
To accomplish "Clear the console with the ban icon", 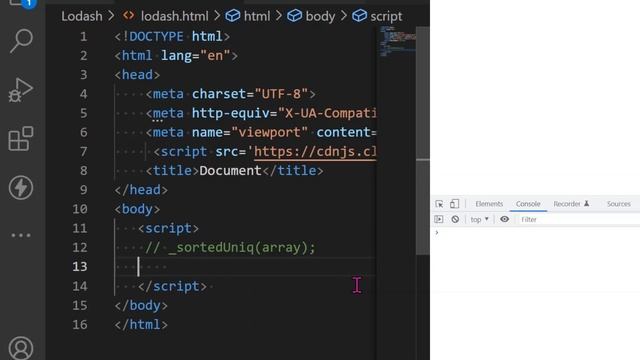I will coord(455,219).
